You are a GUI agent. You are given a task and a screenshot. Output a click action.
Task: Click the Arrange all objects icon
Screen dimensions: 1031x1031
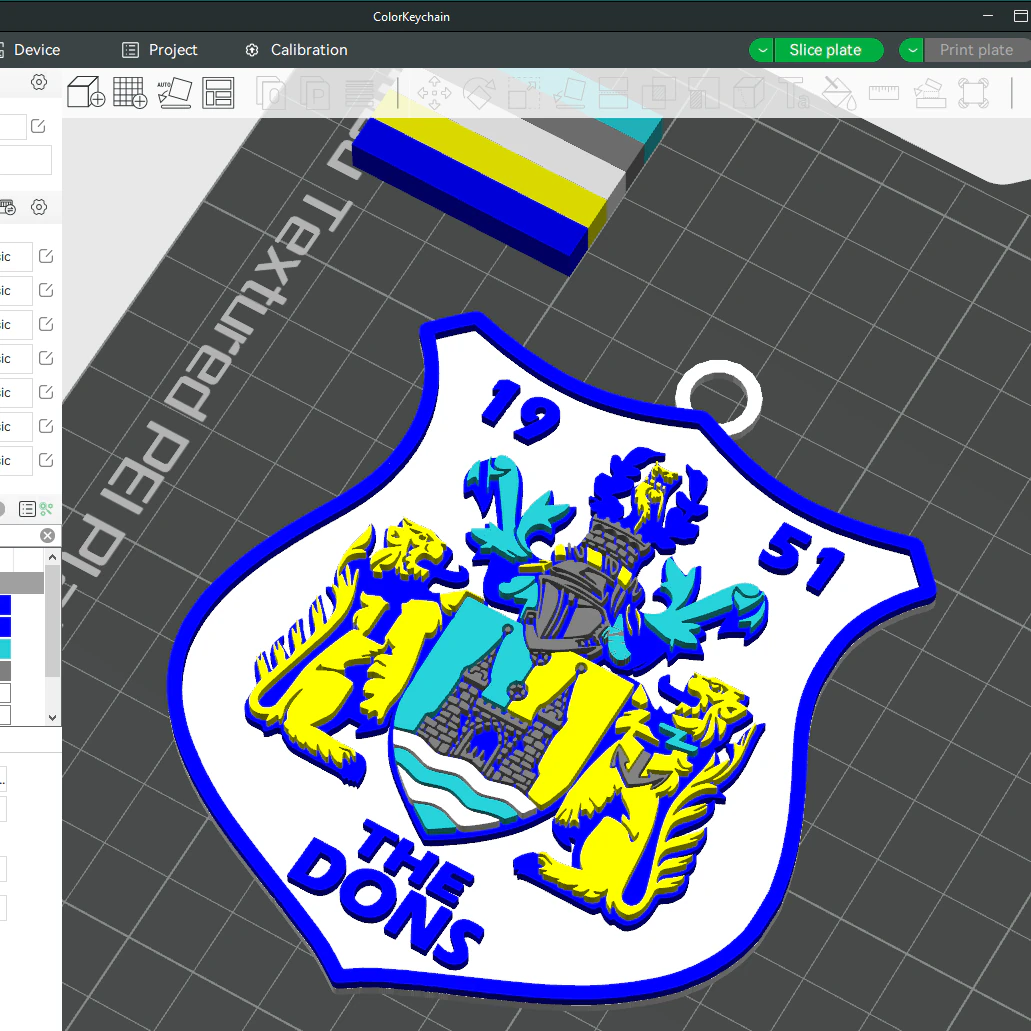point(218,93)
